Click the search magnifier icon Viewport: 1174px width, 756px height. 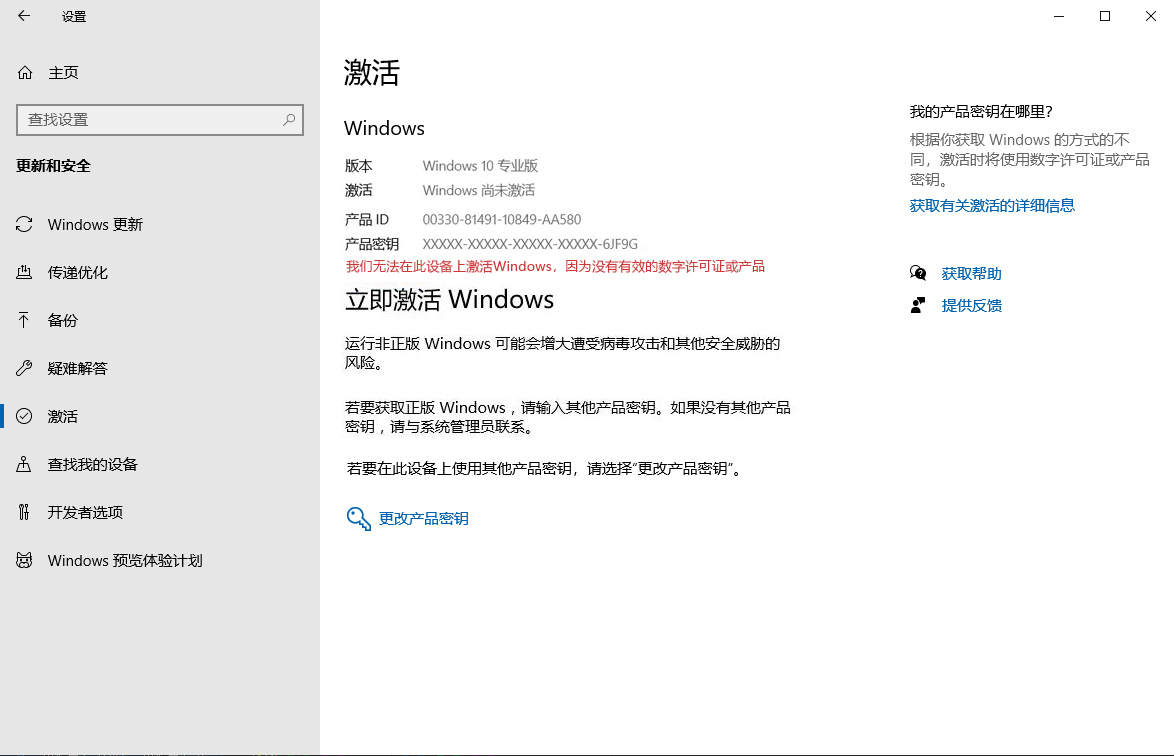(x=289, y=120)
